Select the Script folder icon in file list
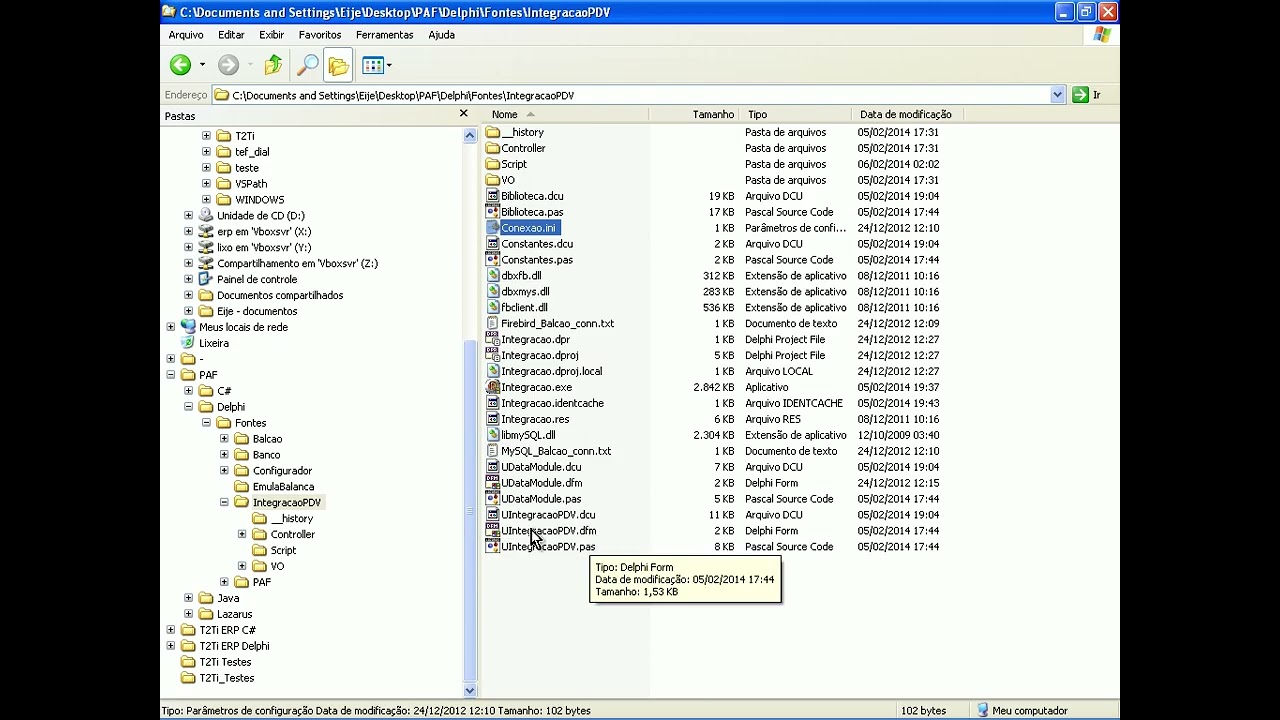1280x720 pixels. 492,164
